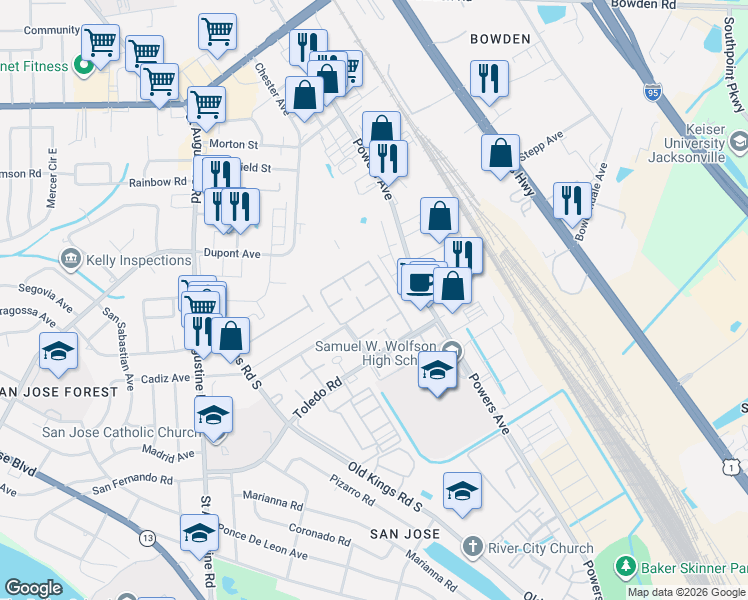Select the restaurant marker below Rainbow Rd
The width and height of the screenshot is (748, 600).
pyautogui.click(x=240, y=207)
